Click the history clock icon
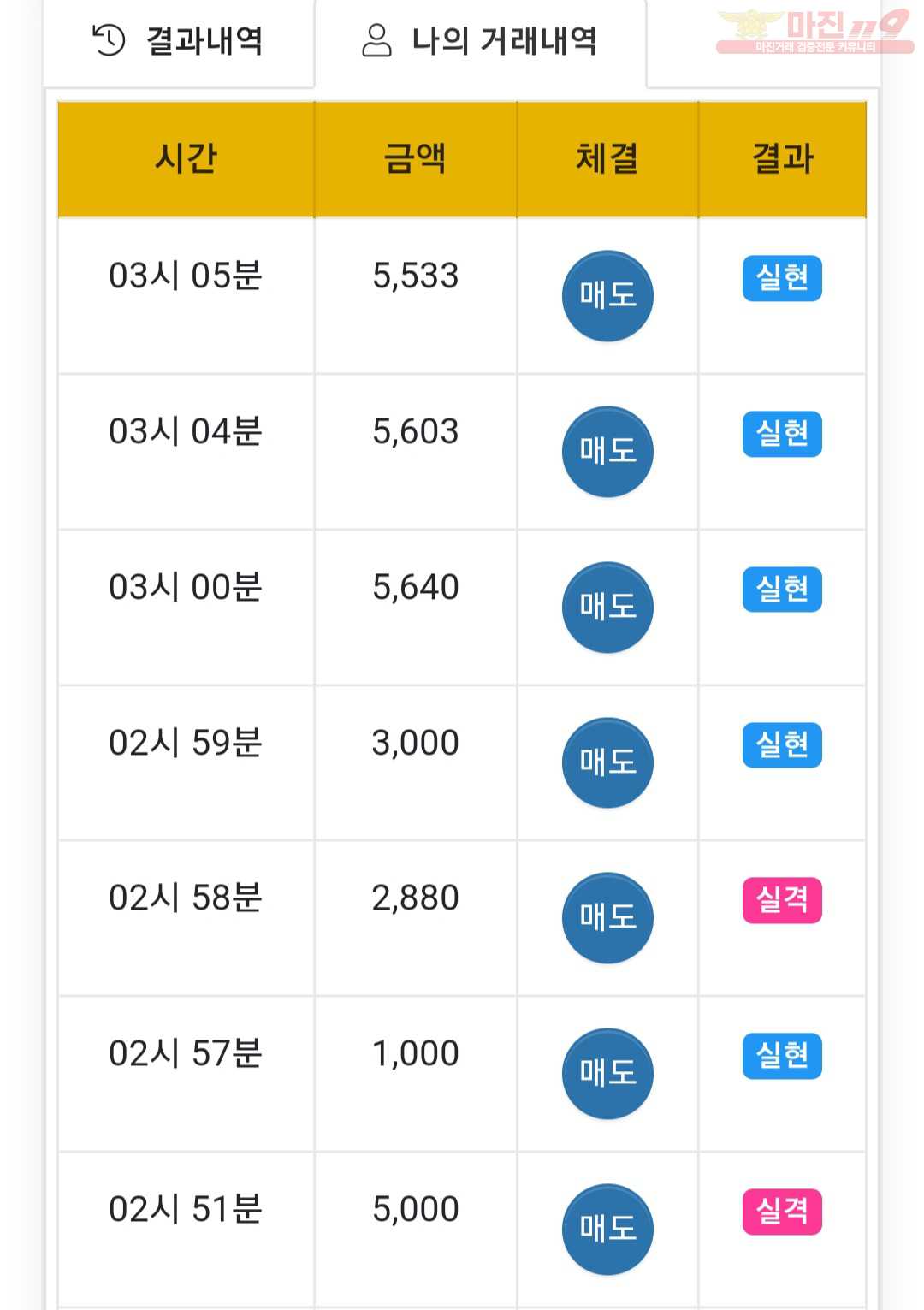Screen dimensions: 924x1310 (109, 40)
